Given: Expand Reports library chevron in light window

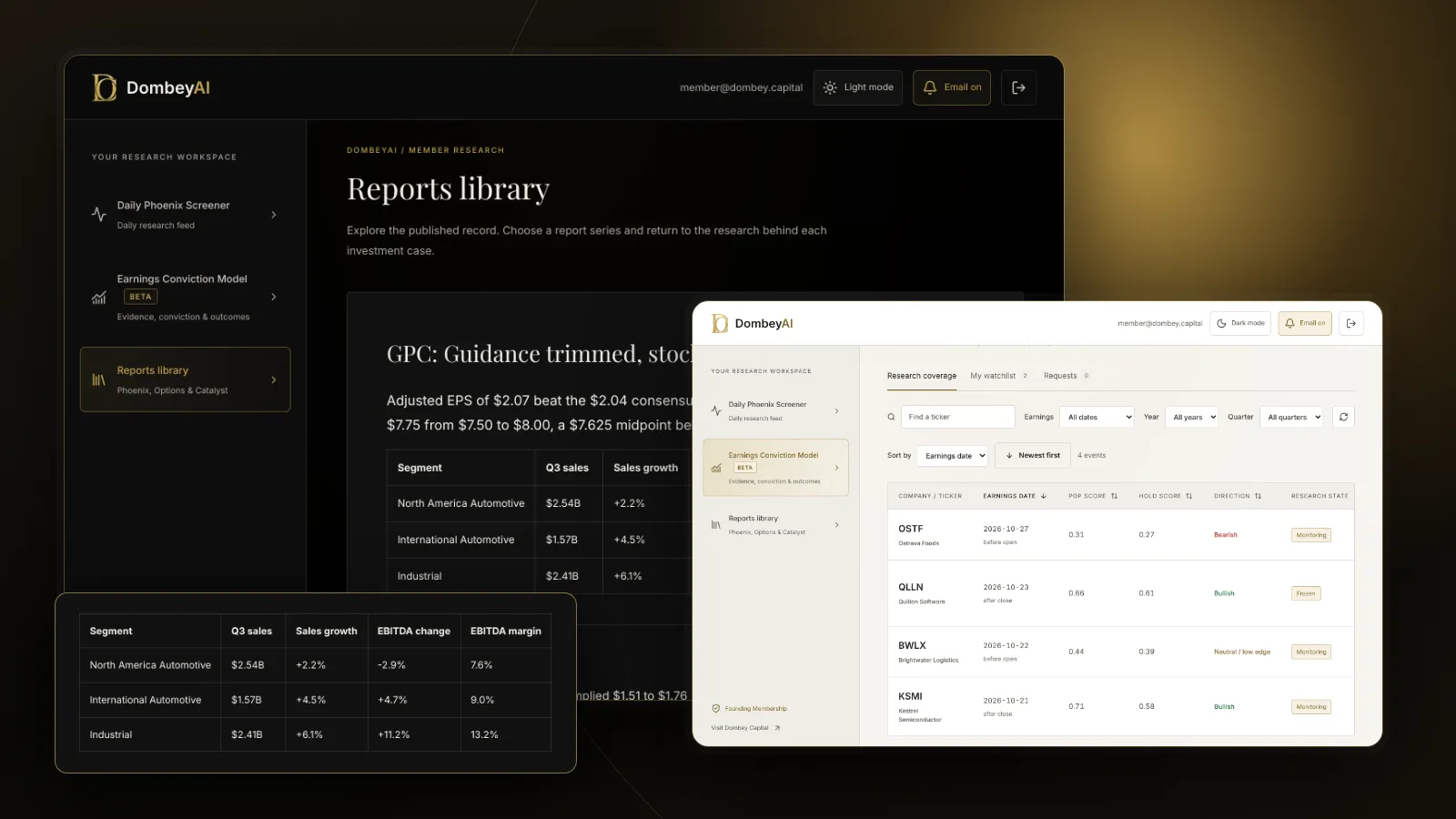Looking at the screenshot, I should (837, 525).
